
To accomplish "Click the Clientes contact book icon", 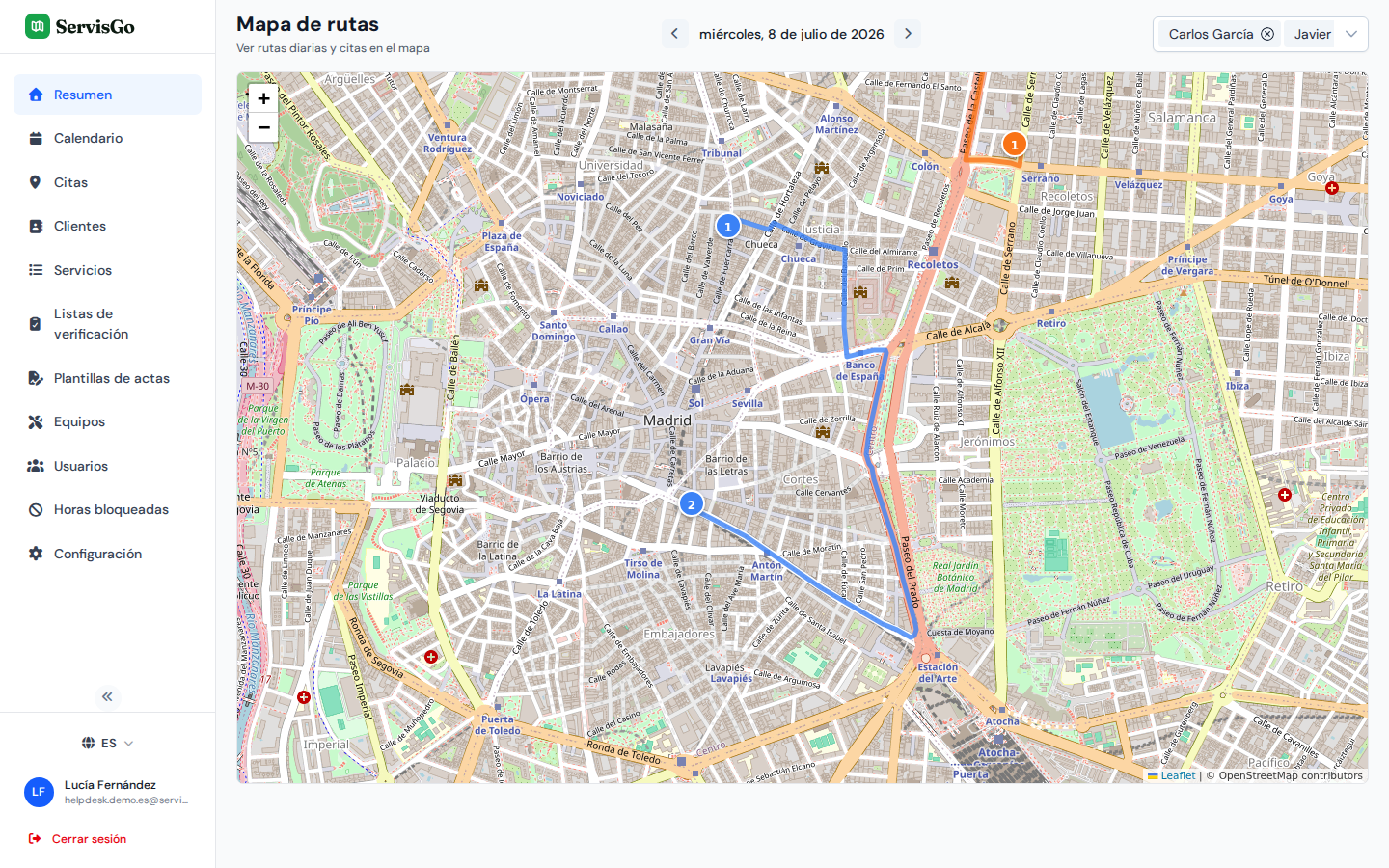I will click(36, 226).
